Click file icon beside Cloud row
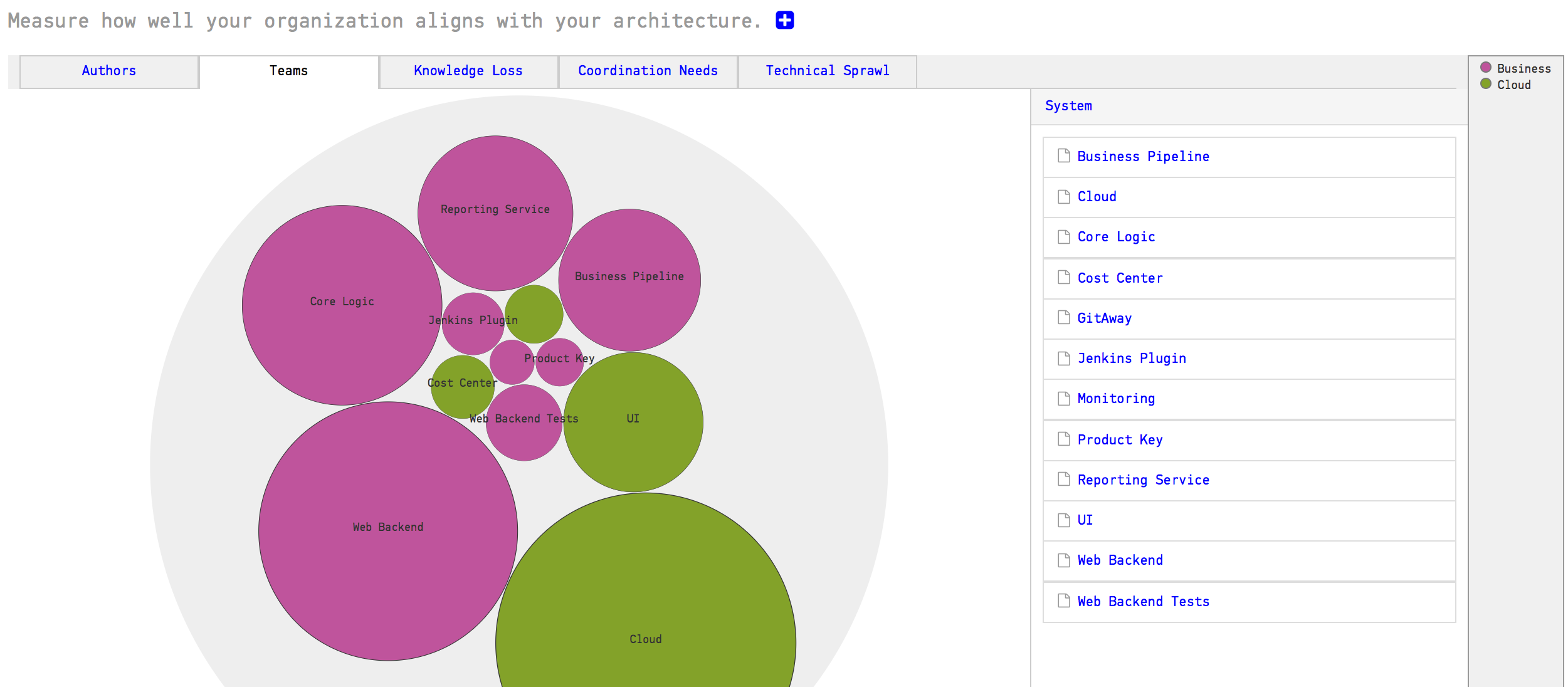 point(1063,196)
